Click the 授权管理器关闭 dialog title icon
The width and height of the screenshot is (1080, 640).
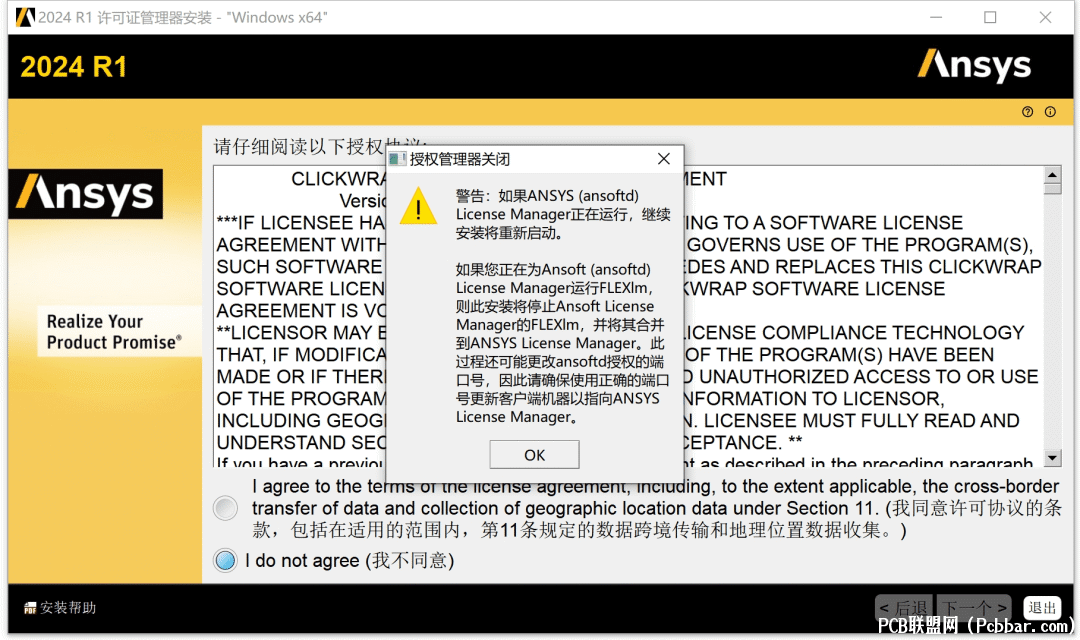pos(397,159)
